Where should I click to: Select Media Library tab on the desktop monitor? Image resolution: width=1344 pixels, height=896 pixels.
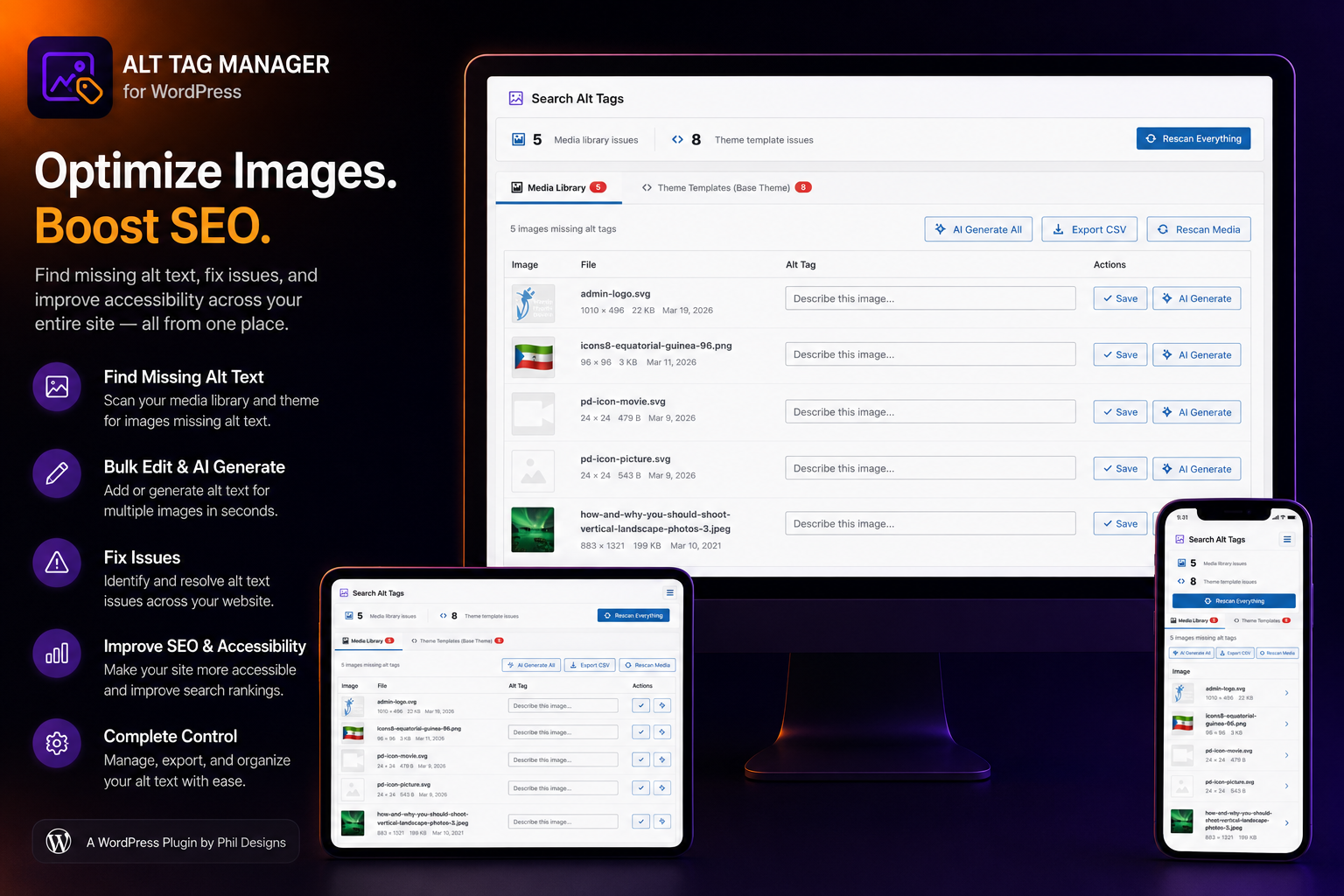(558, 187)
